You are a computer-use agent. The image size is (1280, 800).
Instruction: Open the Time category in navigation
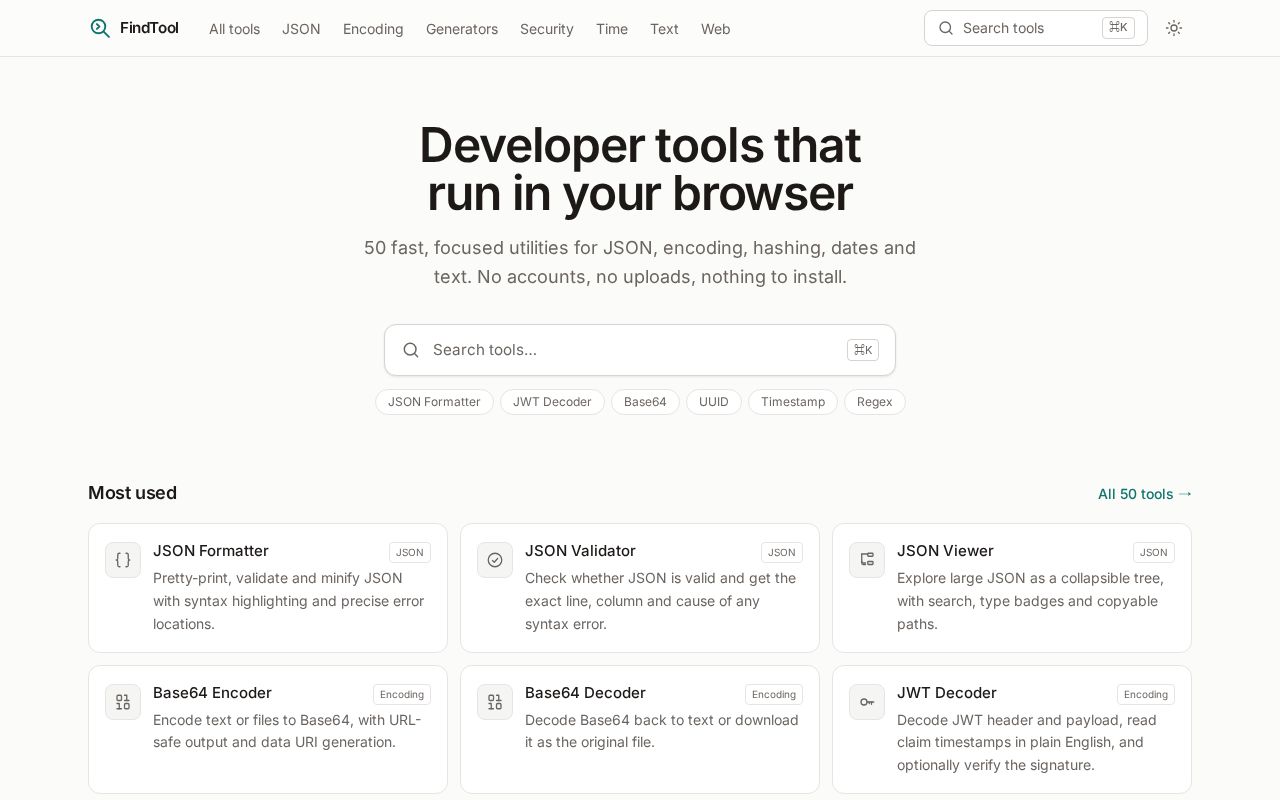pyautogui.click(x=612, y=29)
